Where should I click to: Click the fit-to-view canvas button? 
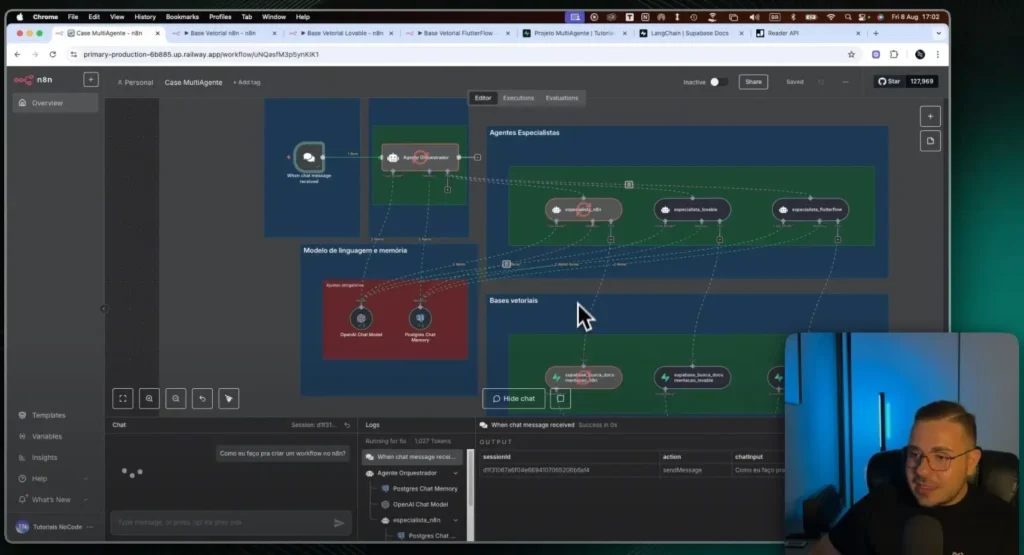123,398
